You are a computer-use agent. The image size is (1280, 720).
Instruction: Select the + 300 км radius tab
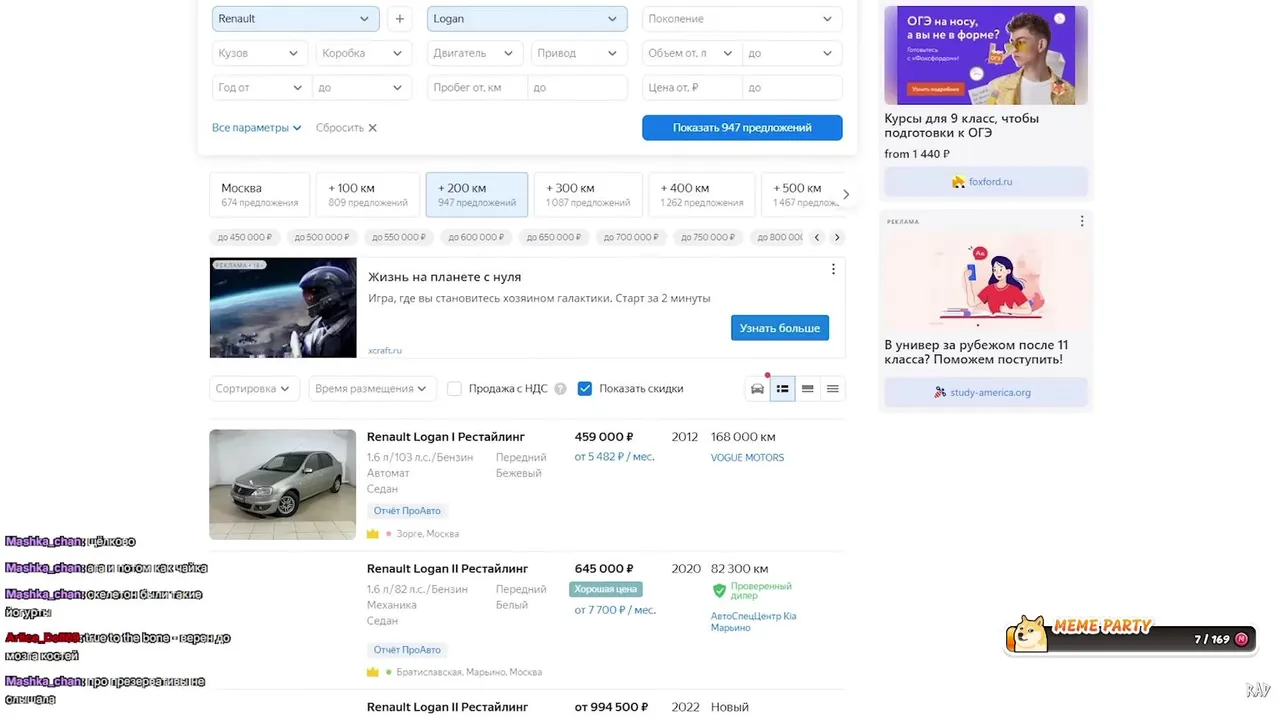point(588,194)
